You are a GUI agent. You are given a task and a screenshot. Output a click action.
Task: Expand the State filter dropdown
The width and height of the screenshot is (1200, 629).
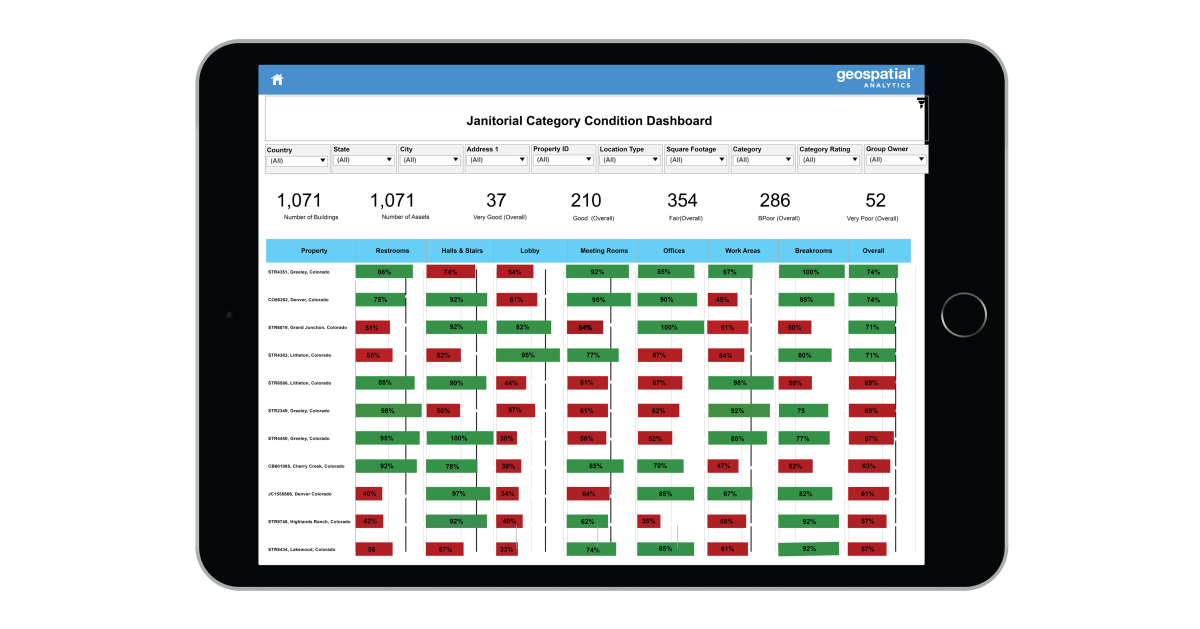(363, 160)
